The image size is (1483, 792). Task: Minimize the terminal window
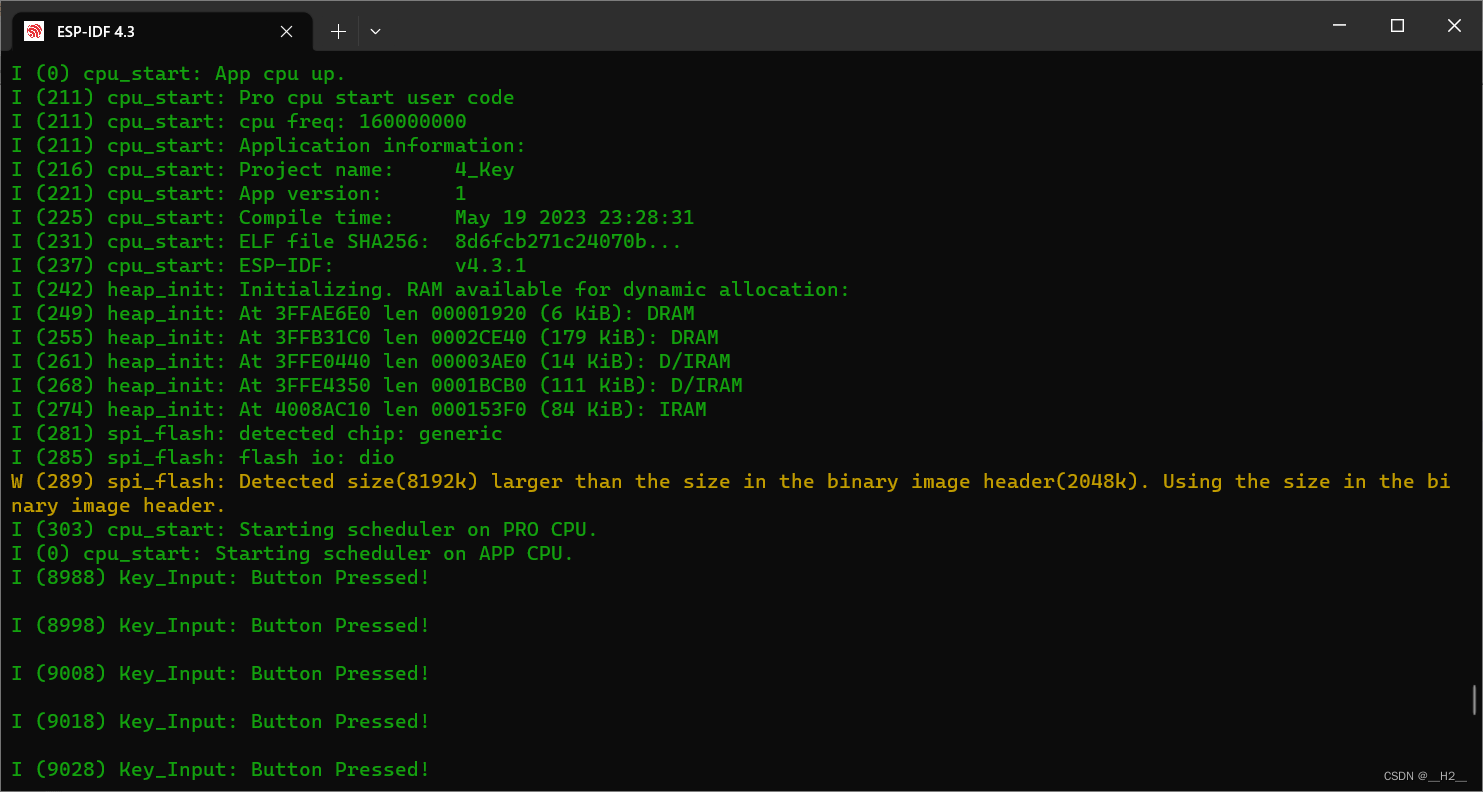pyautogui.click(x=1340, y=25)
